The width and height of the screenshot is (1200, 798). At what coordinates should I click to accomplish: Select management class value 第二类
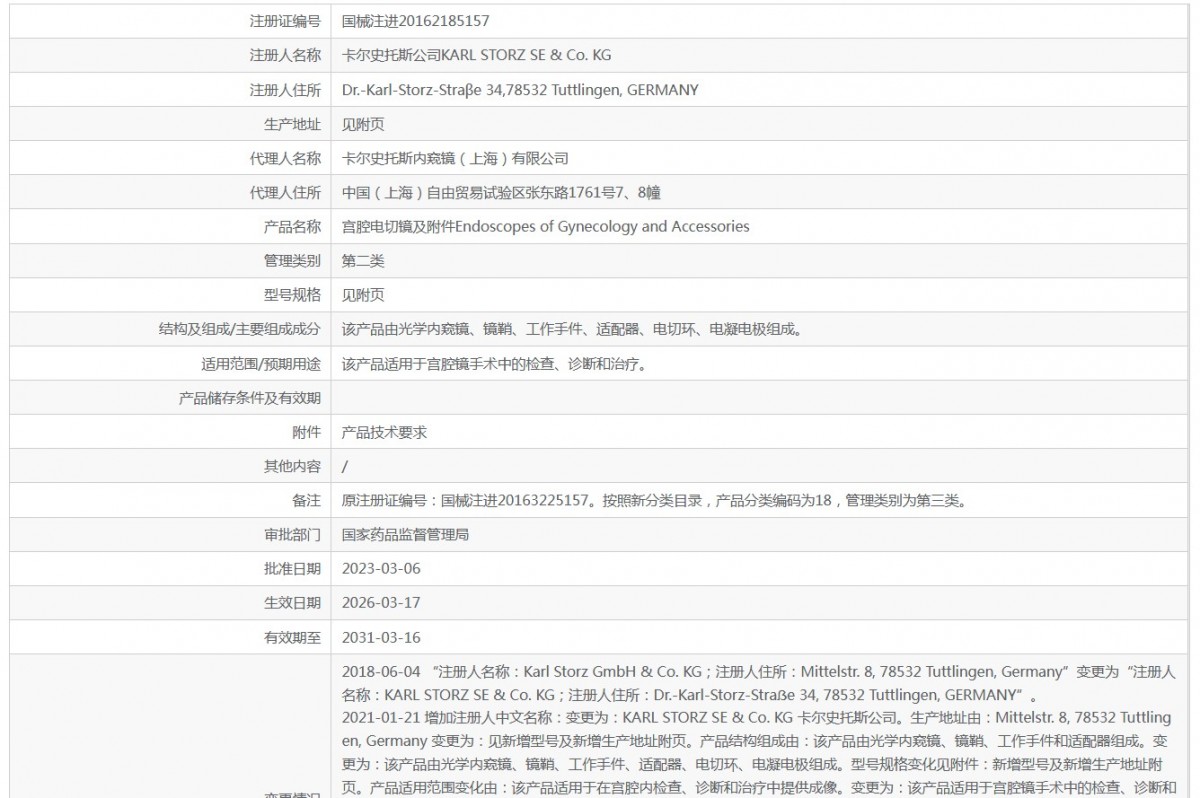pyautogui.click(x=363, y=261)
